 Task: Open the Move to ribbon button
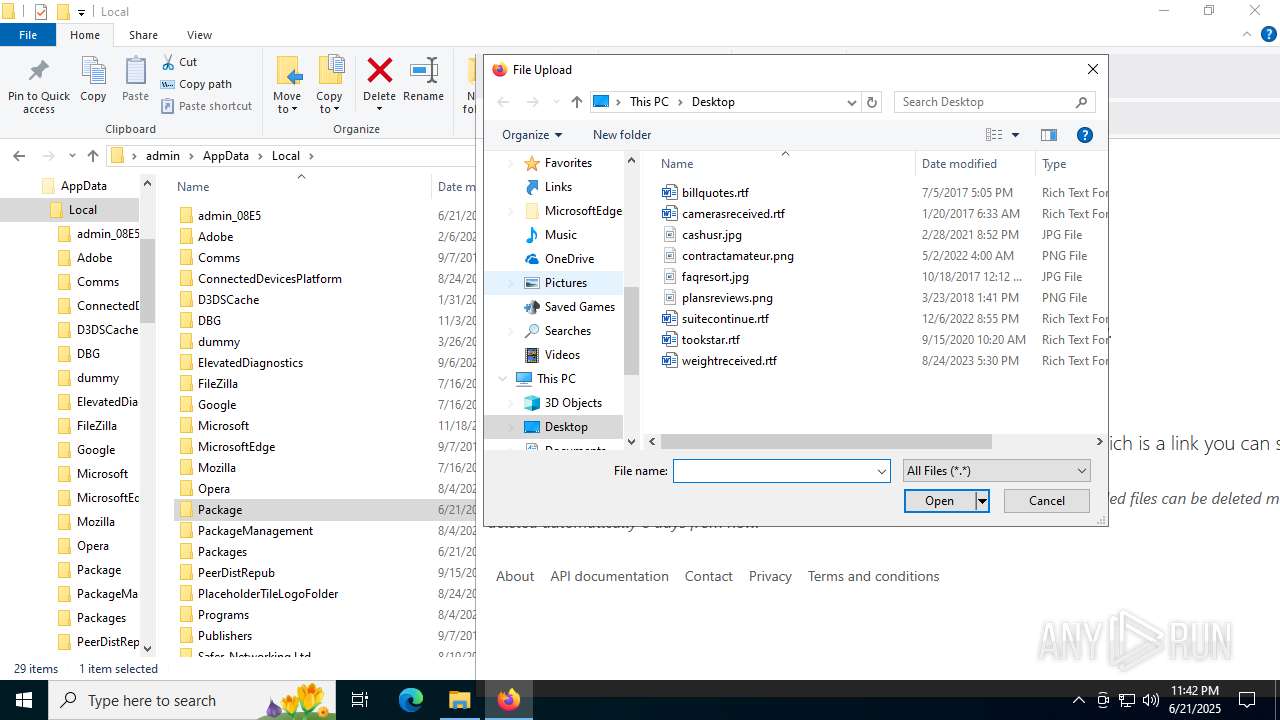pos(287,84)
